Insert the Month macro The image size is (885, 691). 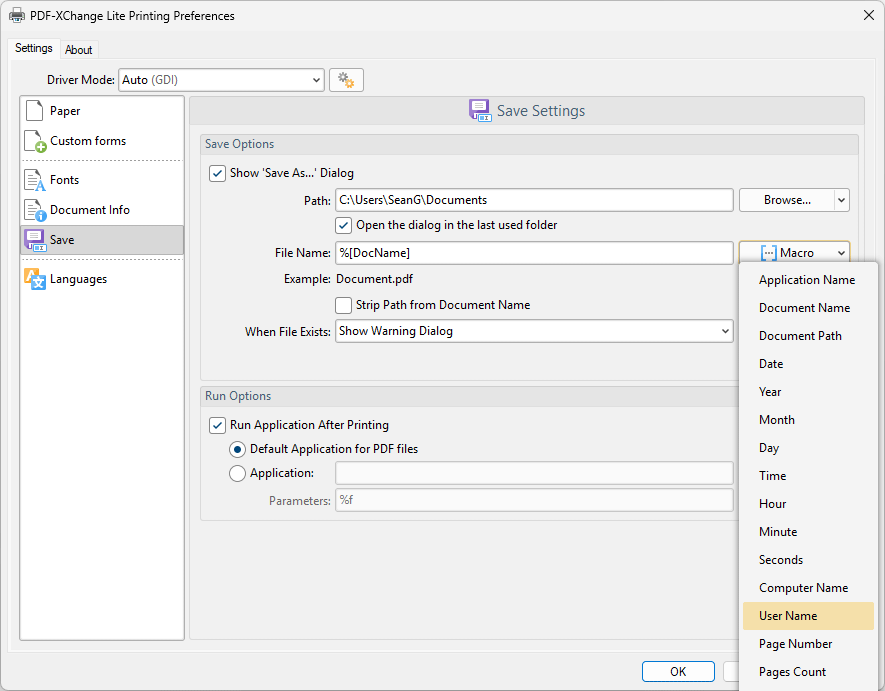808,420
